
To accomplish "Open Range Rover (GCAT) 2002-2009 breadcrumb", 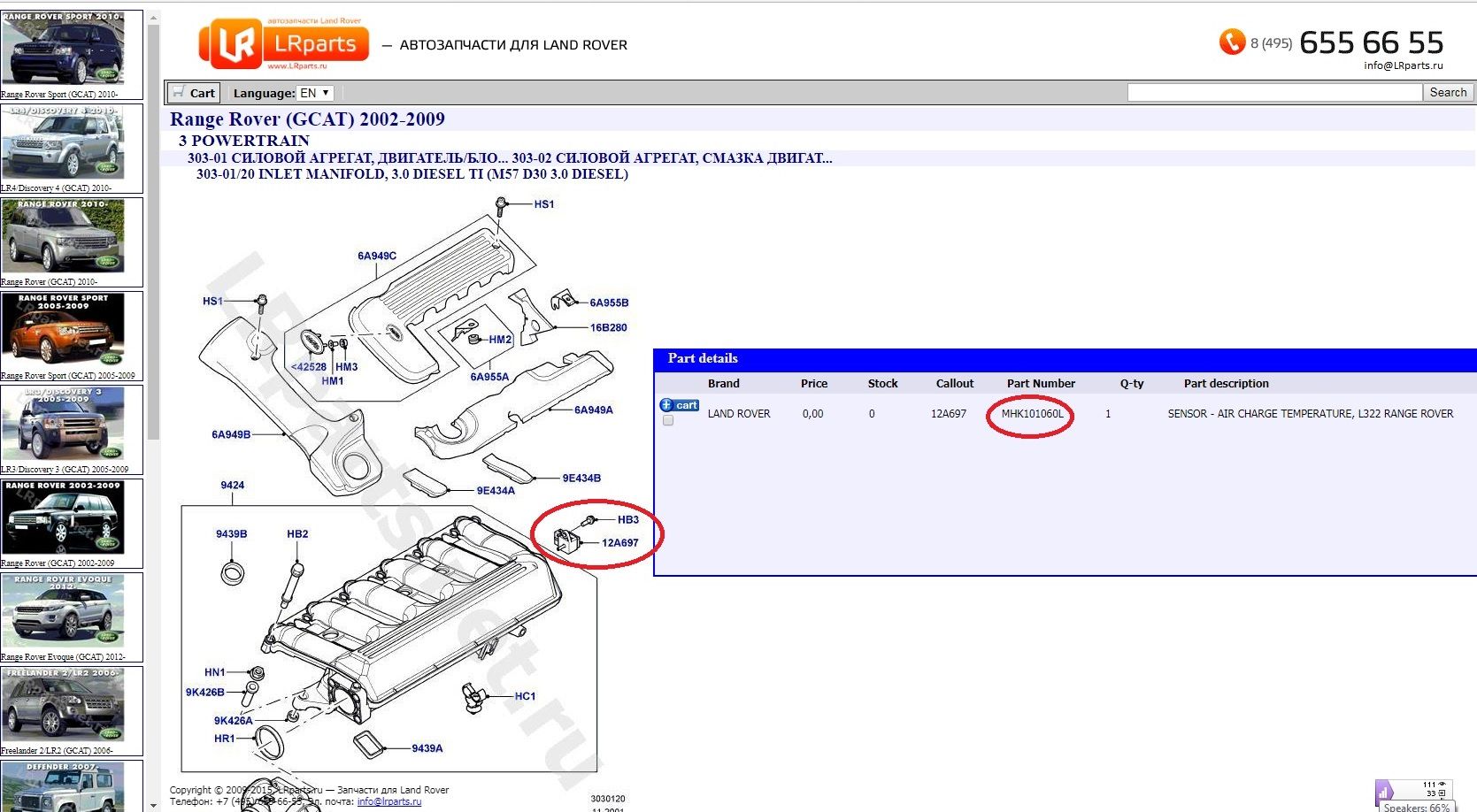I will point(307,119).
